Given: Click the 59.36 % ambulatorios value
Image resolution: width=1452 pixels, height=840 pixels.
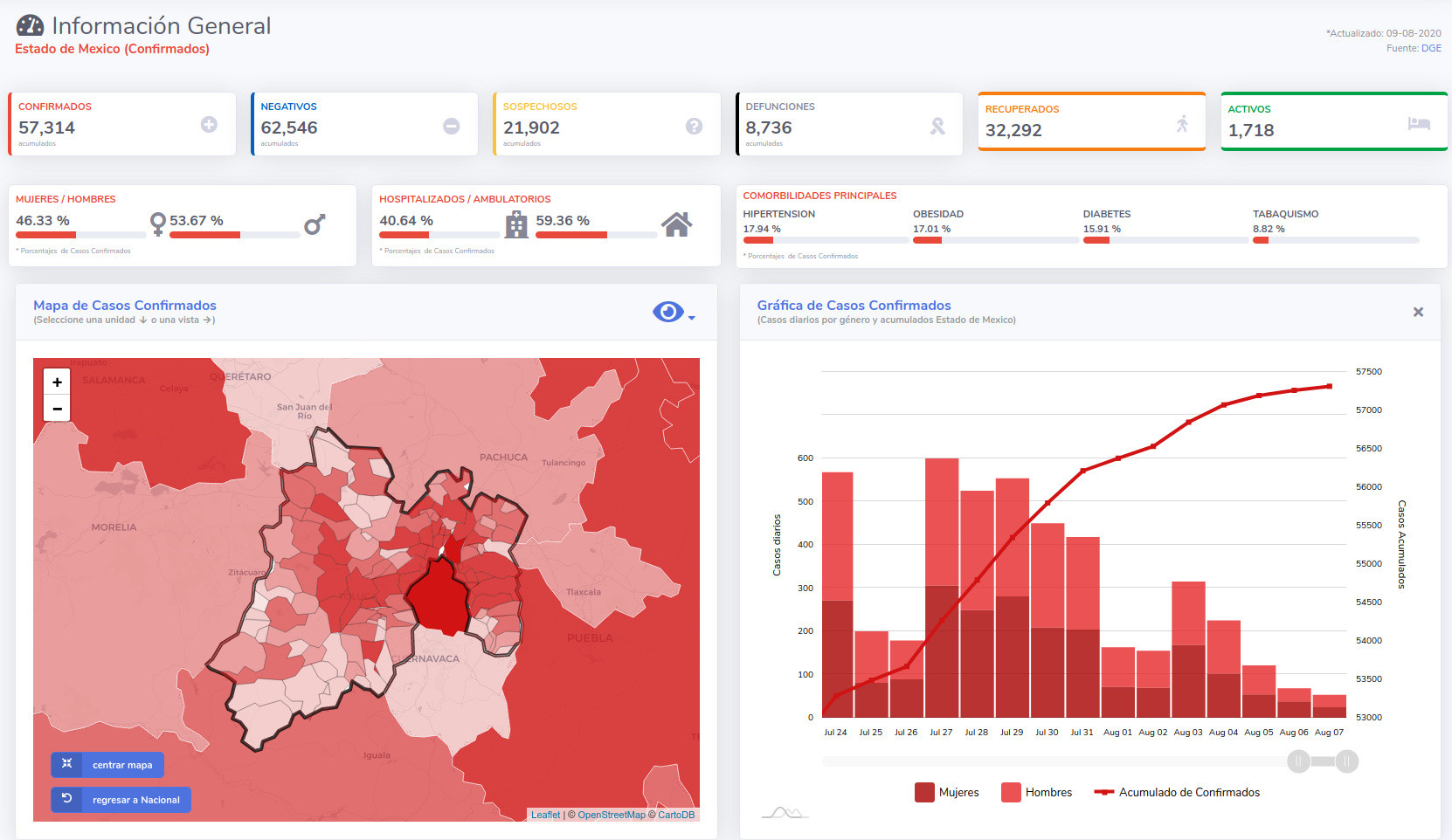Looking at the screenshot, I should tap(563, 221).
